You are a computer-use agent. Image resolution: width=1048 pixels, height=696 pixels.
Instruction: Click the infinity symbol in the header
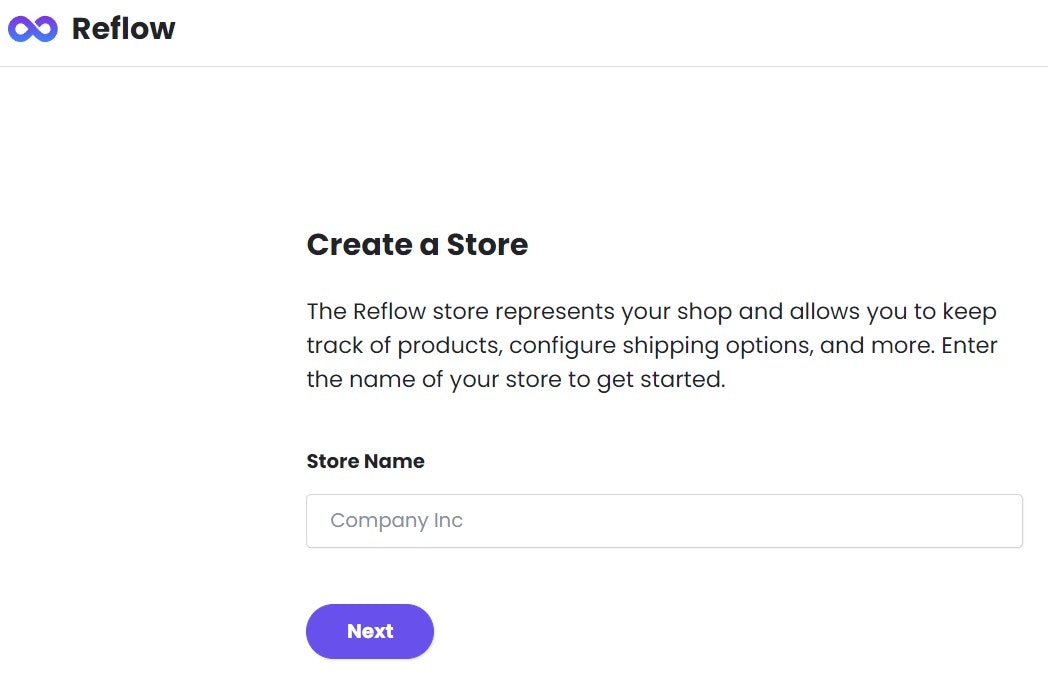pos(32,28)
